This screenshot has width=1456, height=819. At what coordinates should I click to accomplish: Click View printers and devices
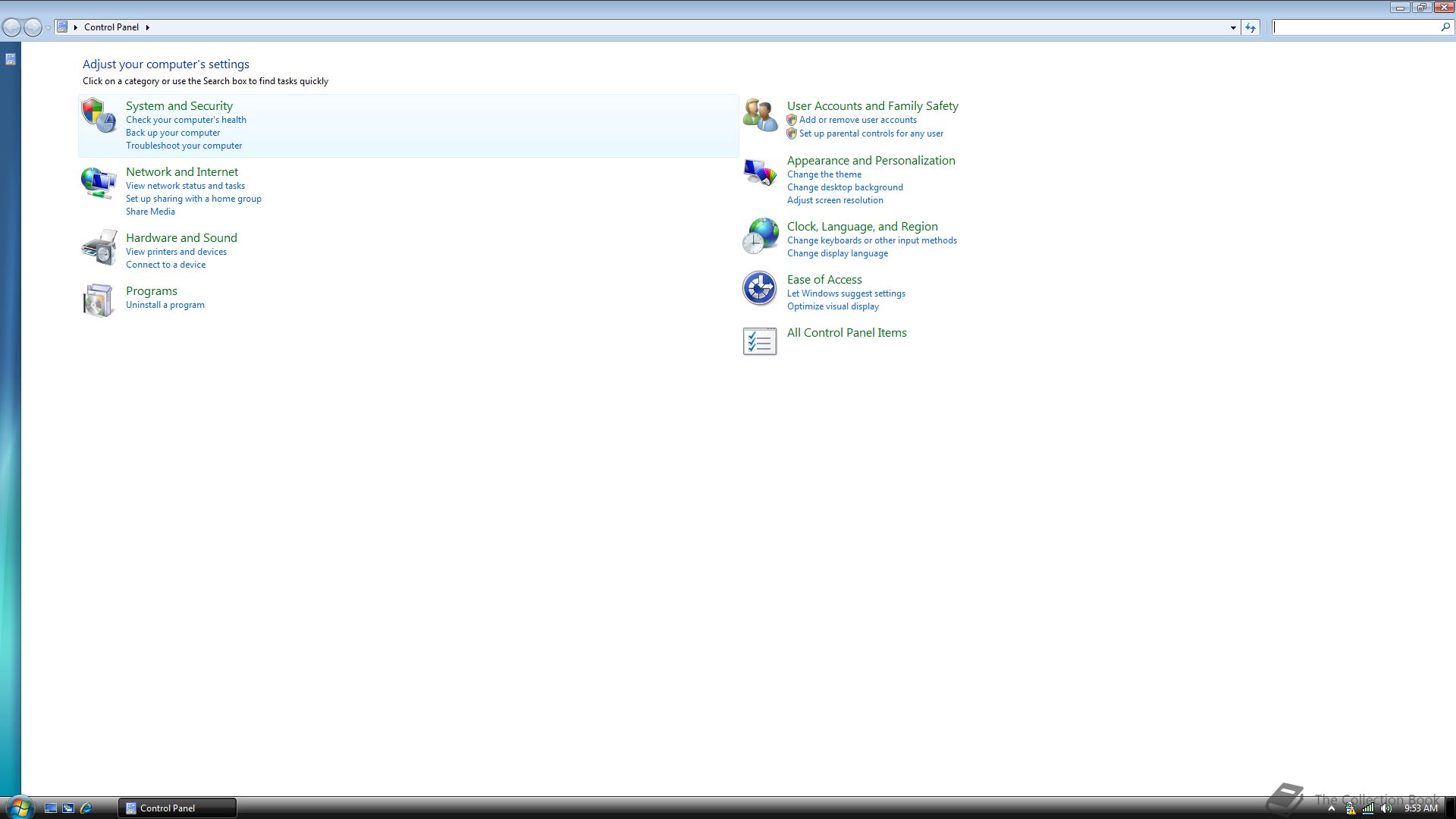pos(176,252)
